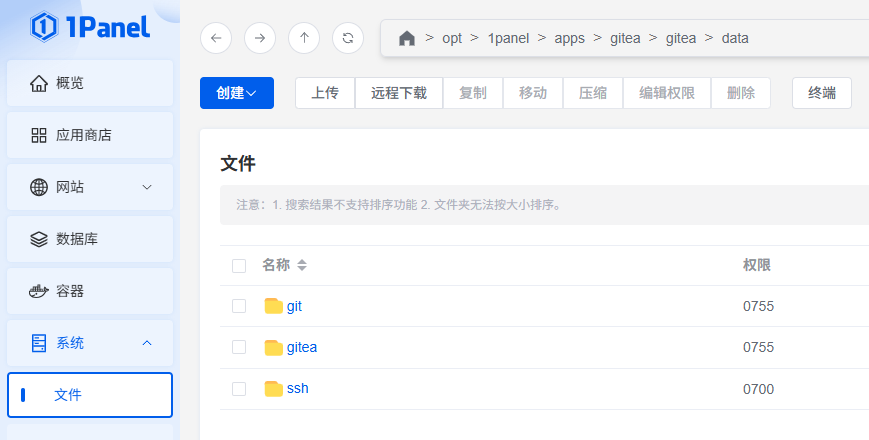Click the 1Panel logo
Viewport: 869px width, 440px height.
pos(90,27)
